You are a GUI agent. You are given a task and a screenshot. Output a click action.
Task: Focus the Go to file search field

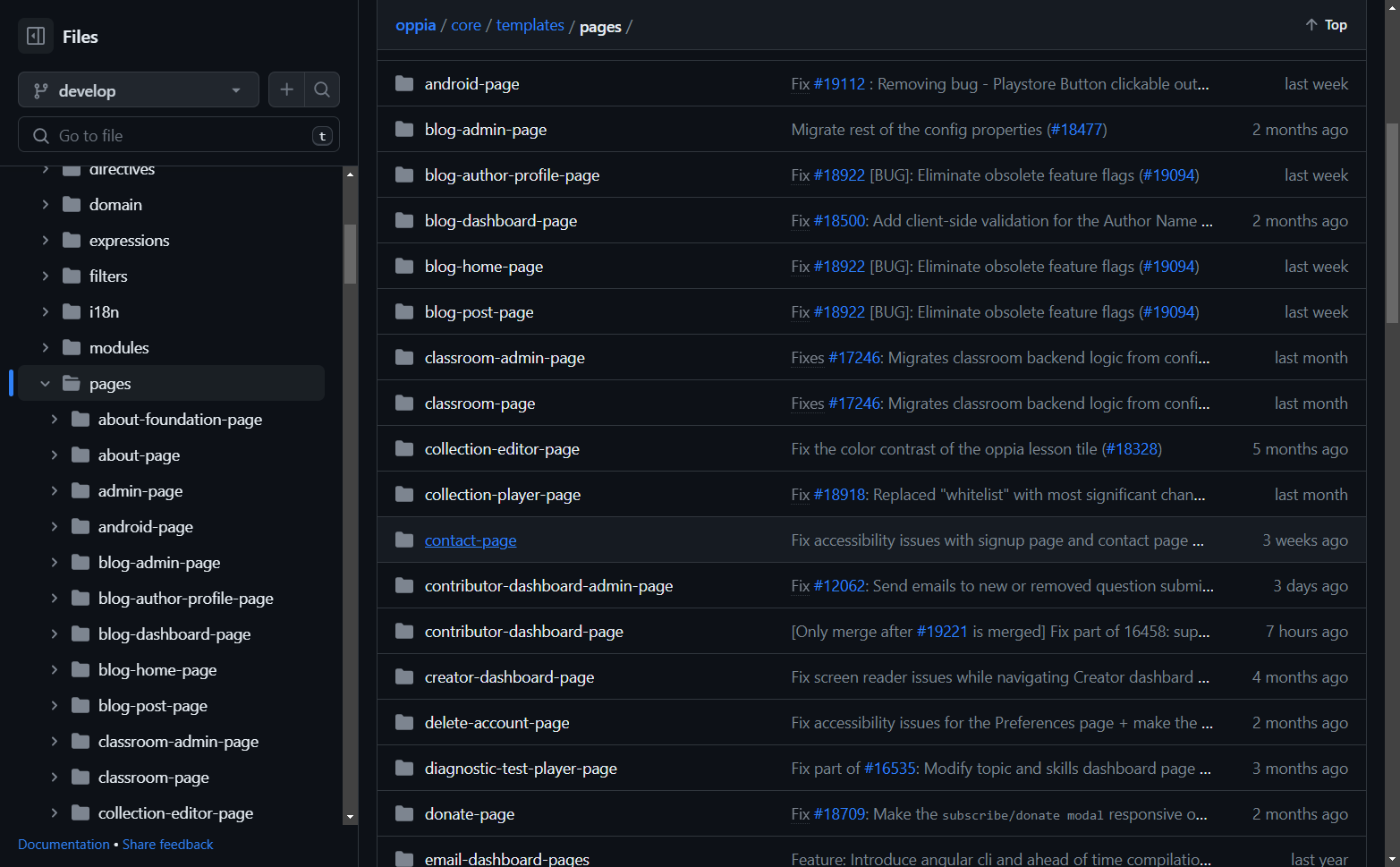[179, 135]
